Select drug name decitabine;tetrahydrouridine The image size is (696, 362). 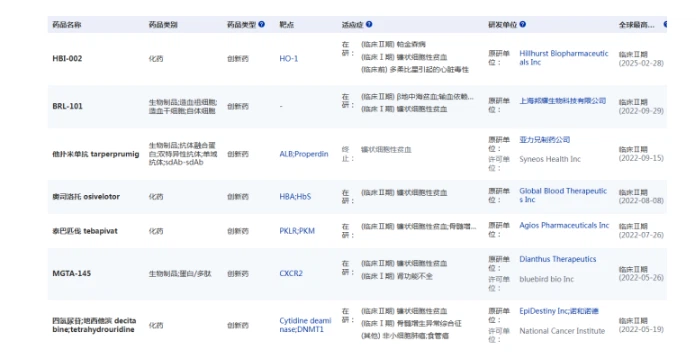coord(94,325)
